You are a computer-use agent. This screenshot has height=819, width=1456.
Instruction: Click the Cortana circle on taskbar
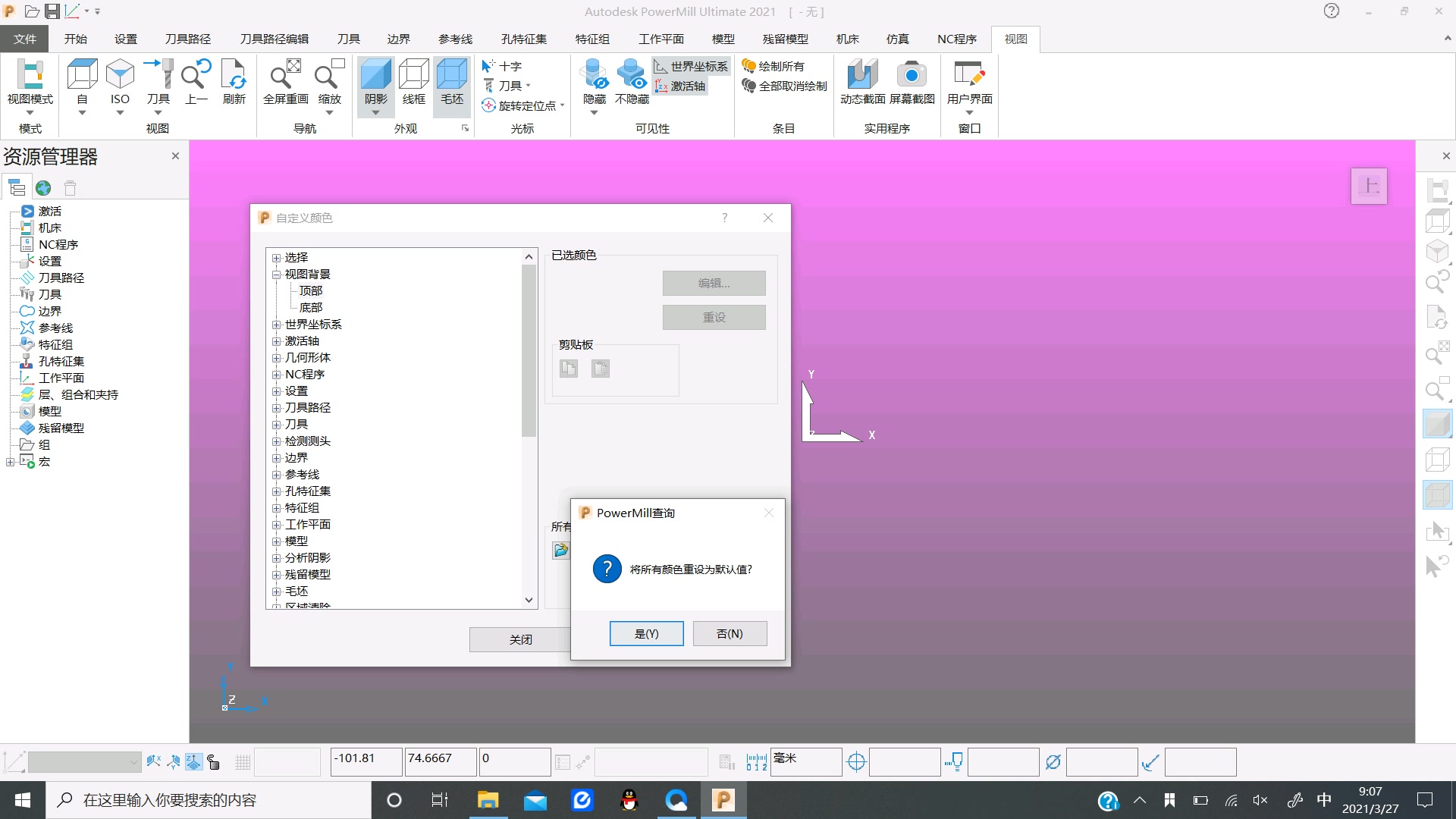(x=394, y=800)
